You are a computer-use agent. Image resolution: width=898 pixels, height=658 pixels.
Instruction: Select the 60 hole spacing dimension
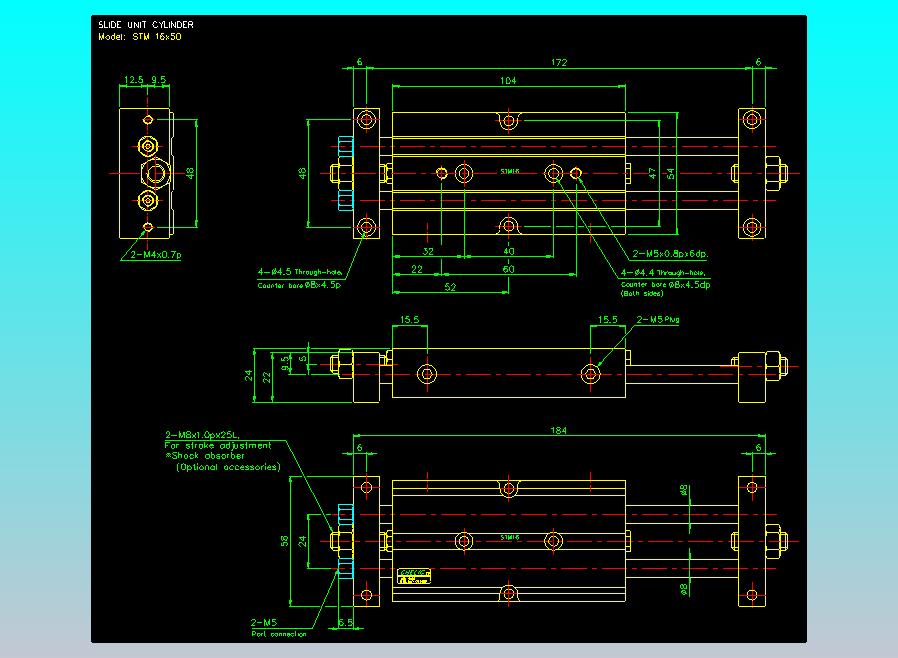[x=509, y=270]
